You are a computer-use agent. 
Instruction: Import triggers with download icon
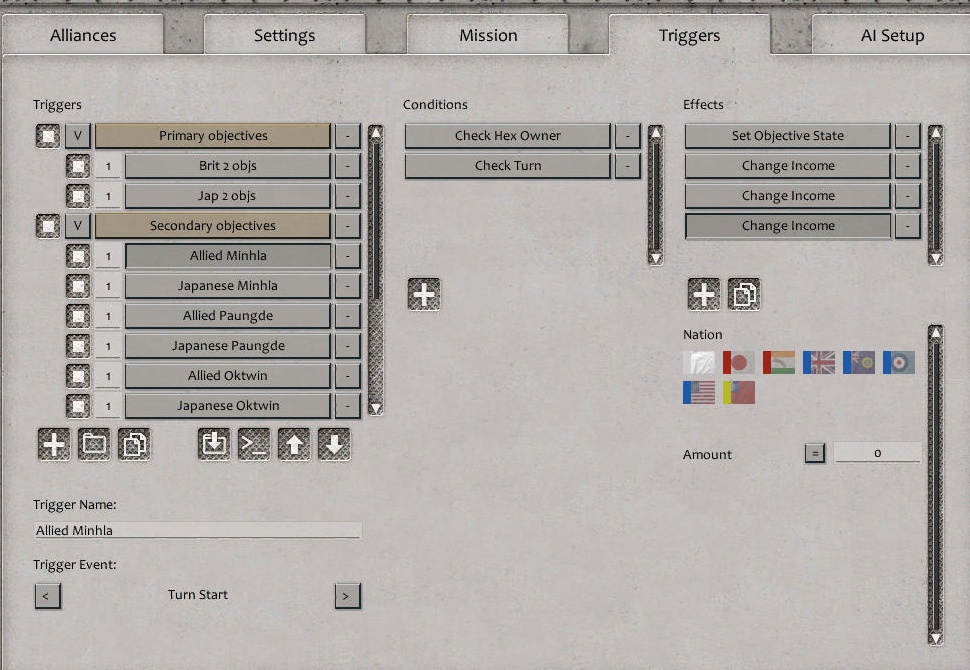214,444
